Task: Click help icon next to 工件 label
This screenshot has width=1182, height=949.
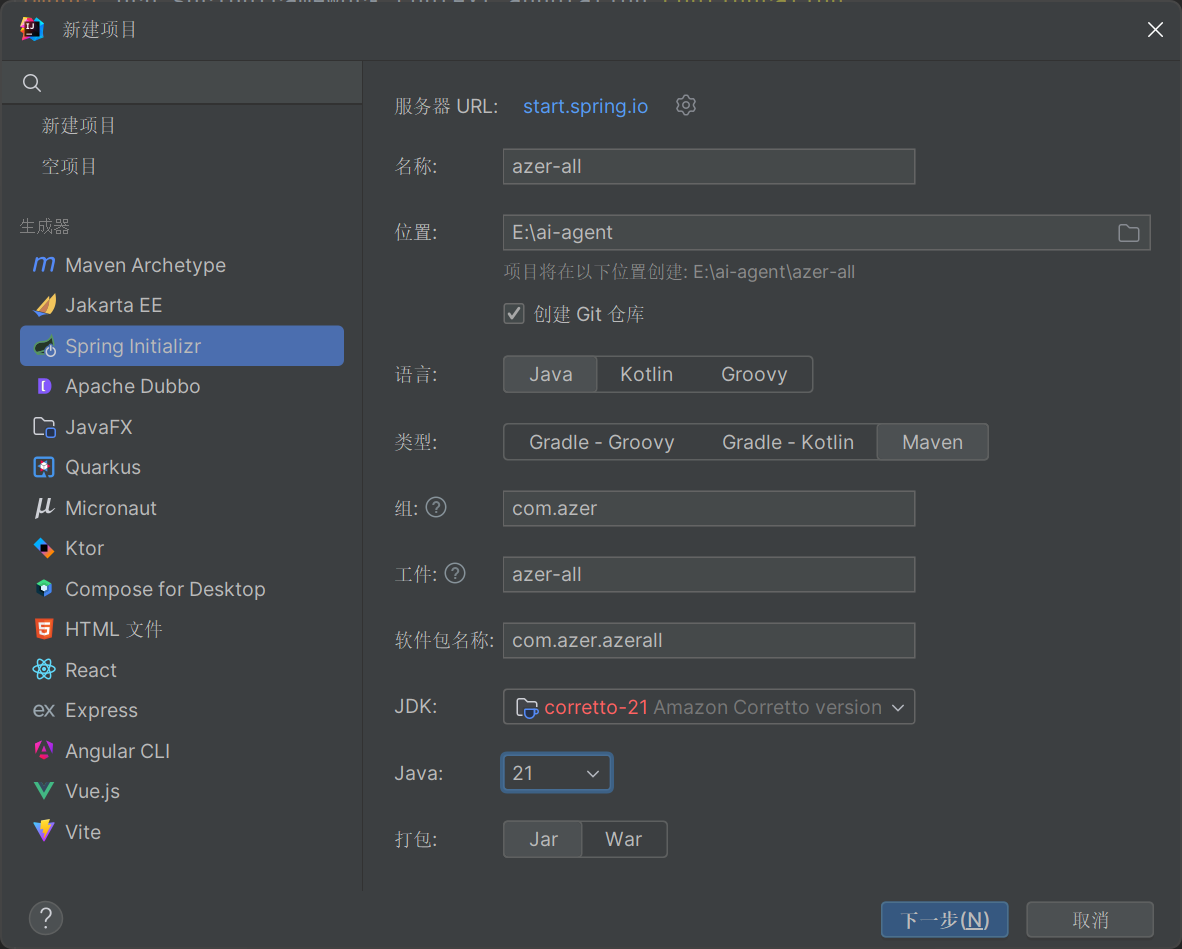Action: [x=455, y=574]
